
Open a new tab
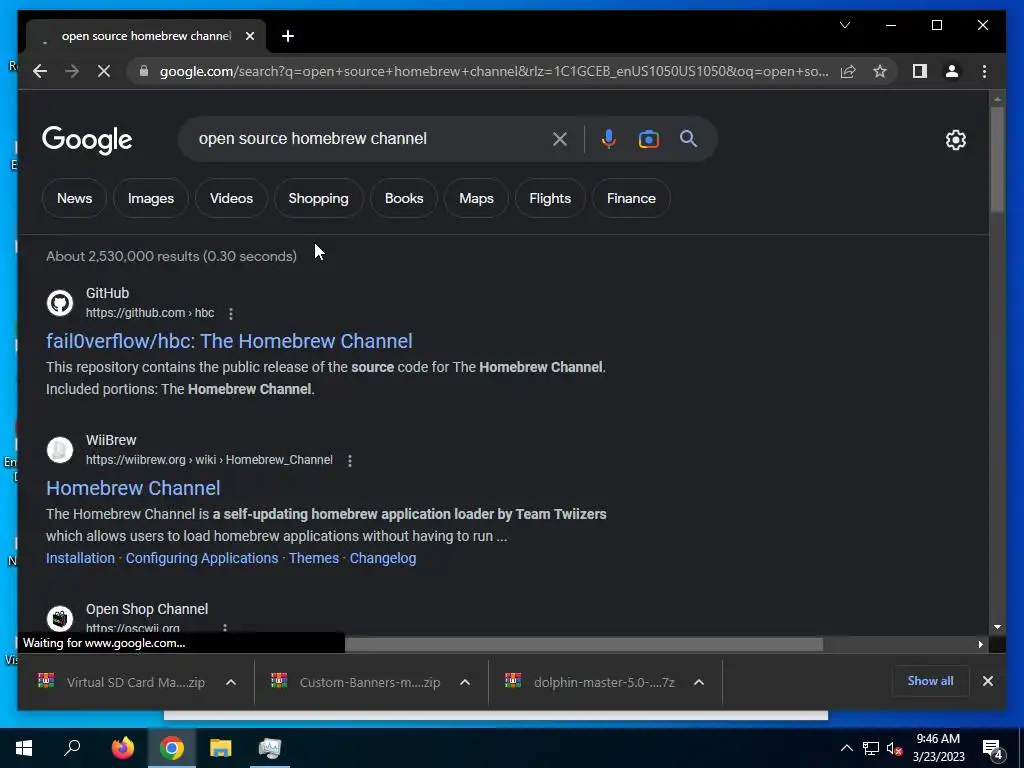[x=288, y=36]
